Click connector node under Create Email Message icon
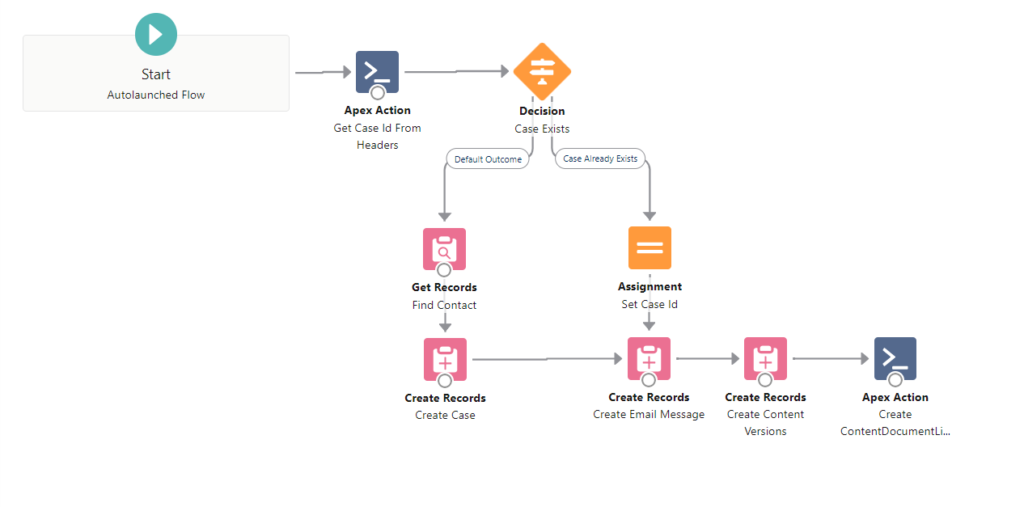This screenshot has height=507, width=1024. pos(648,380)
